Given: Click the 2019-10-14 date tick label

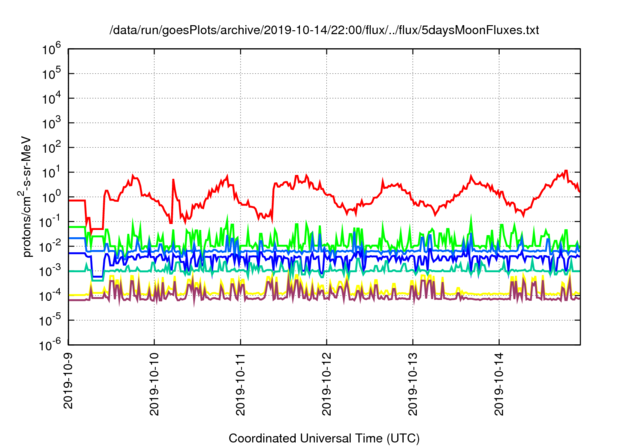Looking at the screenshot, I should pyautogui.click(x=499, y=384).
